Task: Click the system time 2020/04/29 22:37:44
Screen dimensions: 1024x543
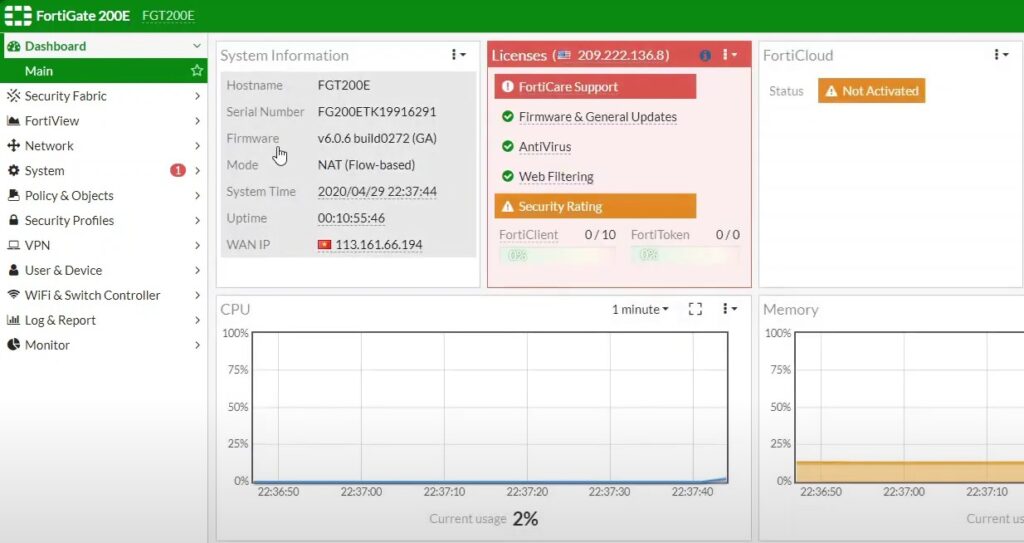Action: [x=377, y=191]
